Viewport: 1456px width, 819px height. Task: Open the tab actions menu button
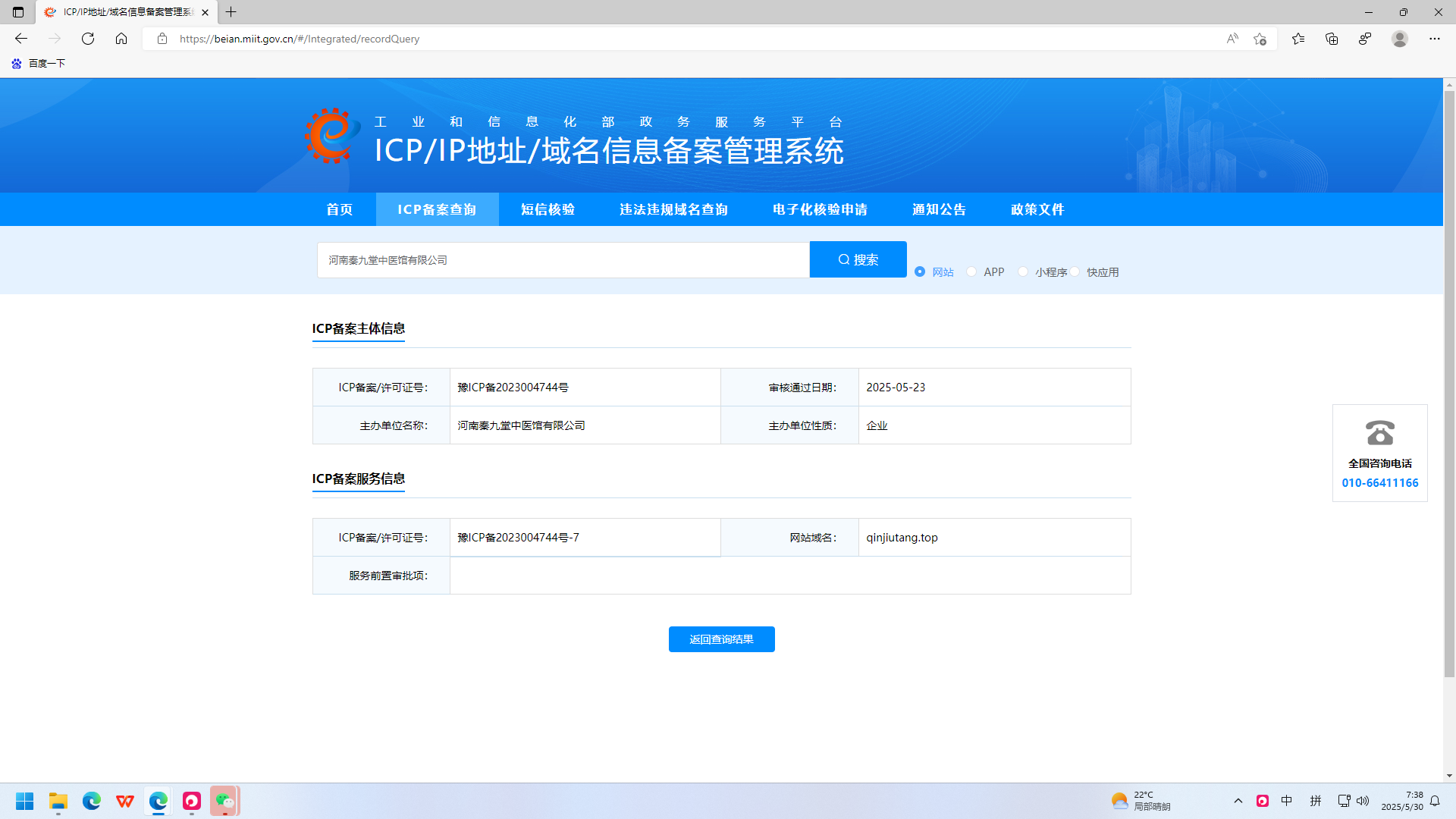[x=18, y=12]
